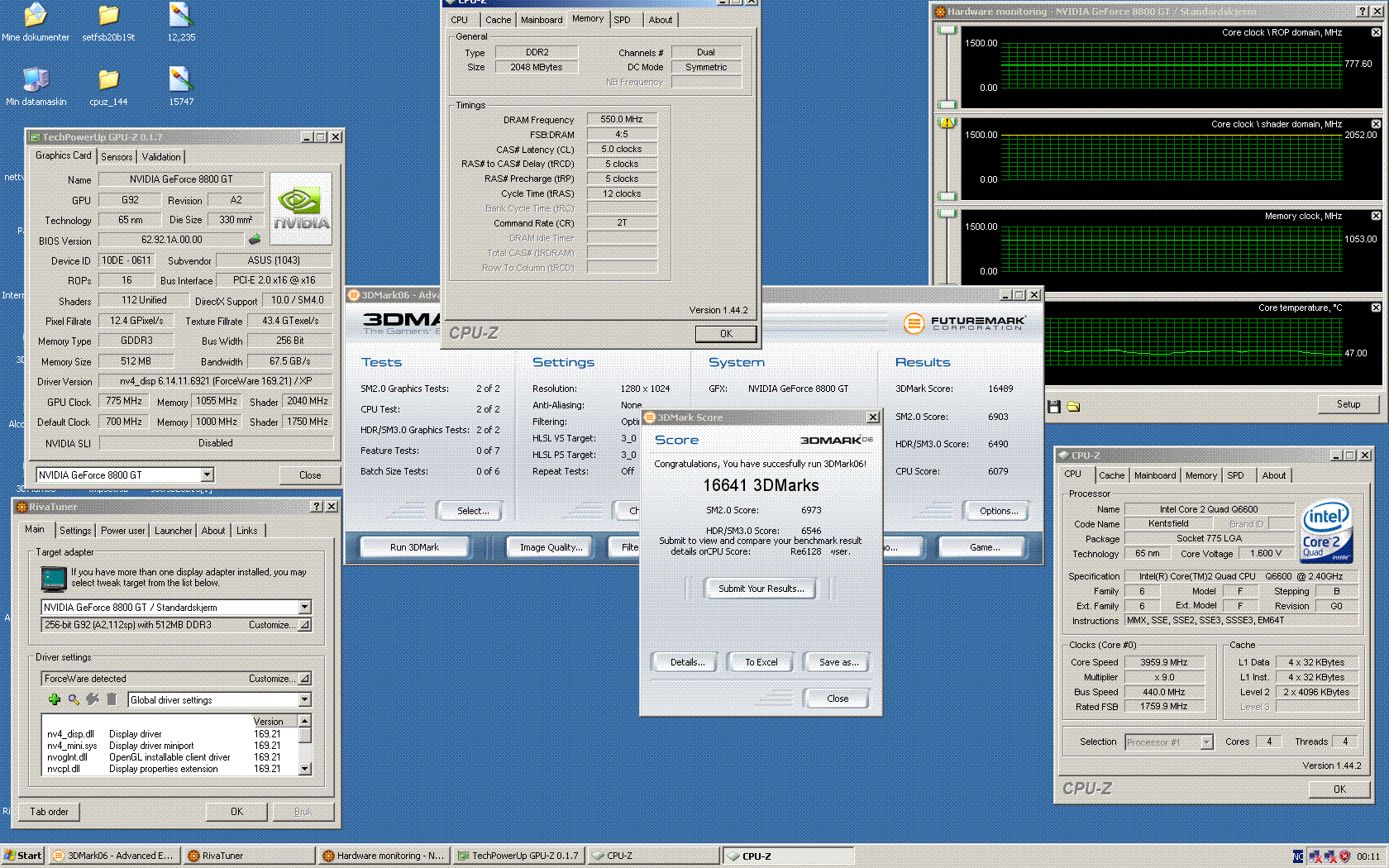Click Details button in 3DMark Score dialog
The height and width of the screenshot is (868, 1389).
687,662
